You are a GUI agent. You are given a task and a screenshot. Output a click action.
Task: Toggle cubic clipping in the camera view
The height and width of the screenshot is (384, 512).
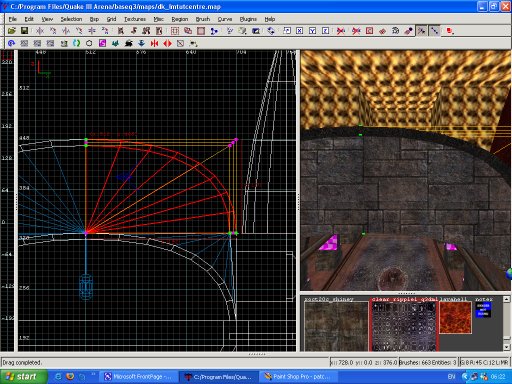click(256, 31)
